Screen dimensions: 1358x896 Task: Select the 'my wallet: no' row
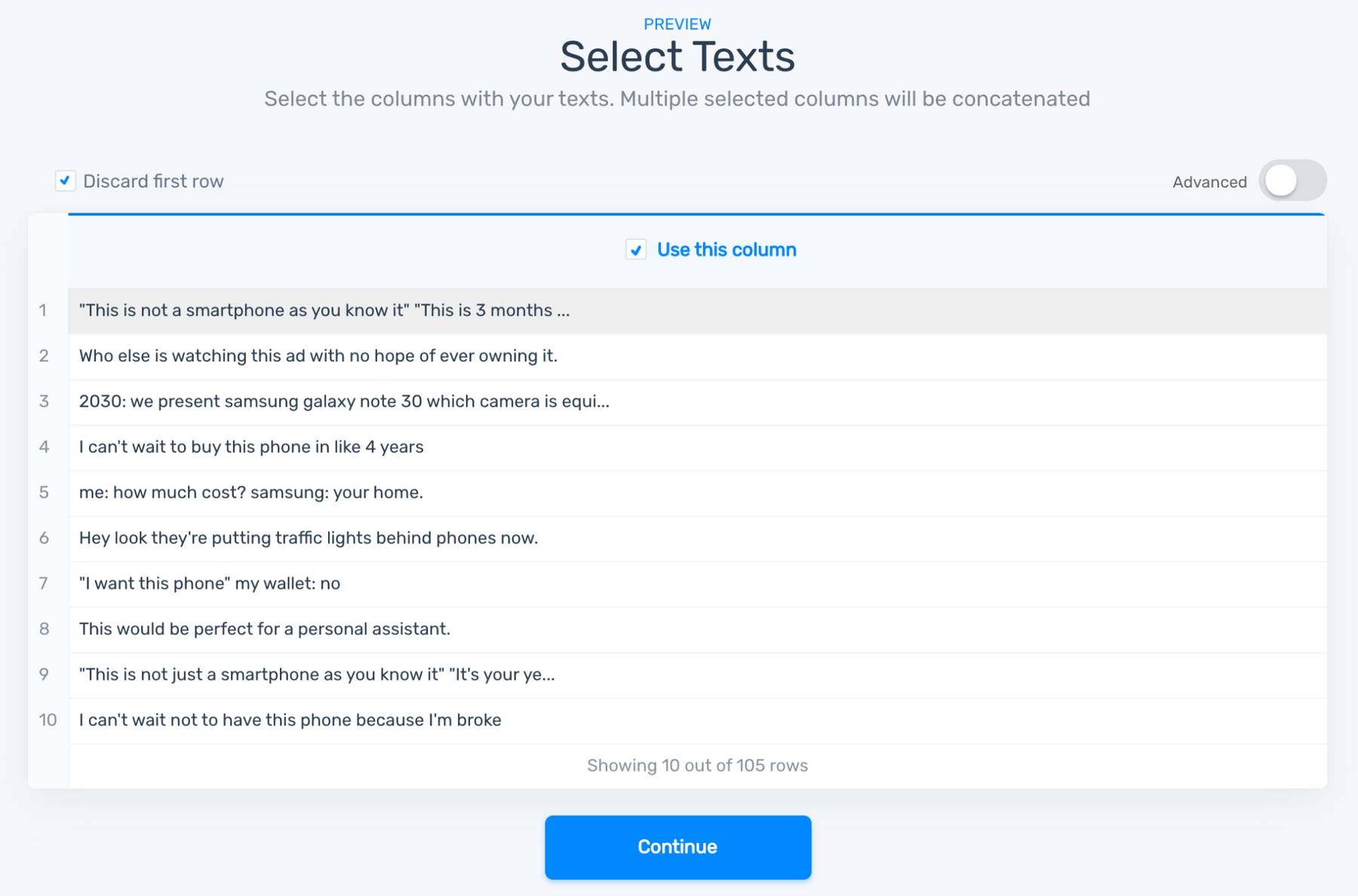pos(210,584)
